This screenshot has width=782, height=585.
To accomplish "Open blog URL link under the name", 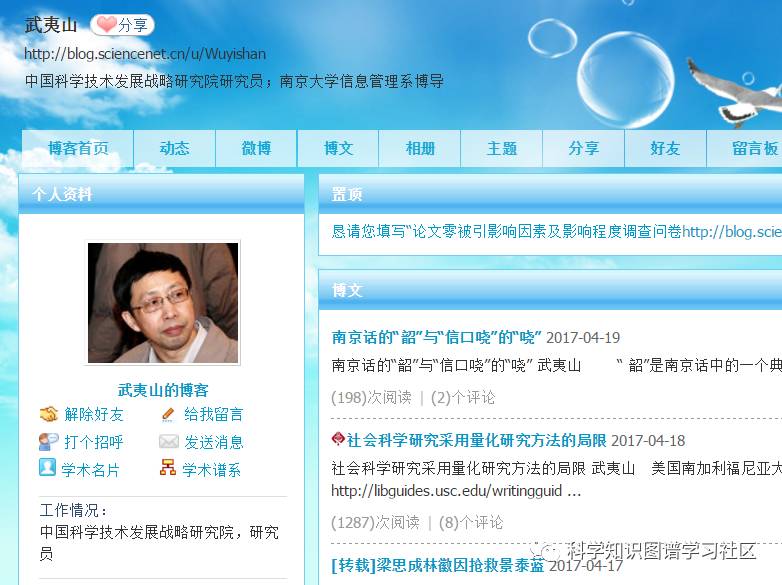I will pos(145,54).
